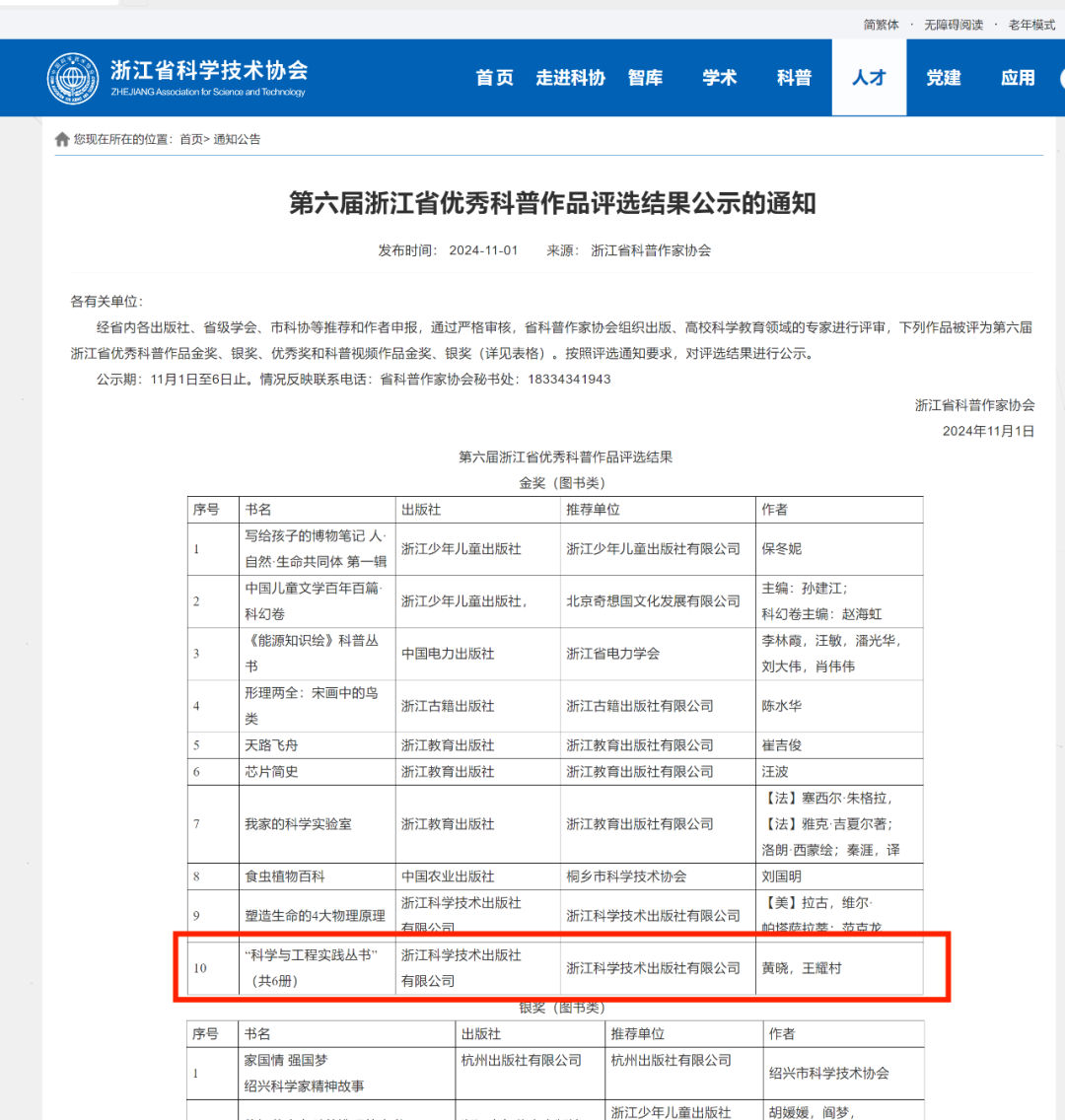The height and width of the screenshot is (1120, 1065).
Task: Open the 党建 navigation item
Action: 944,77
